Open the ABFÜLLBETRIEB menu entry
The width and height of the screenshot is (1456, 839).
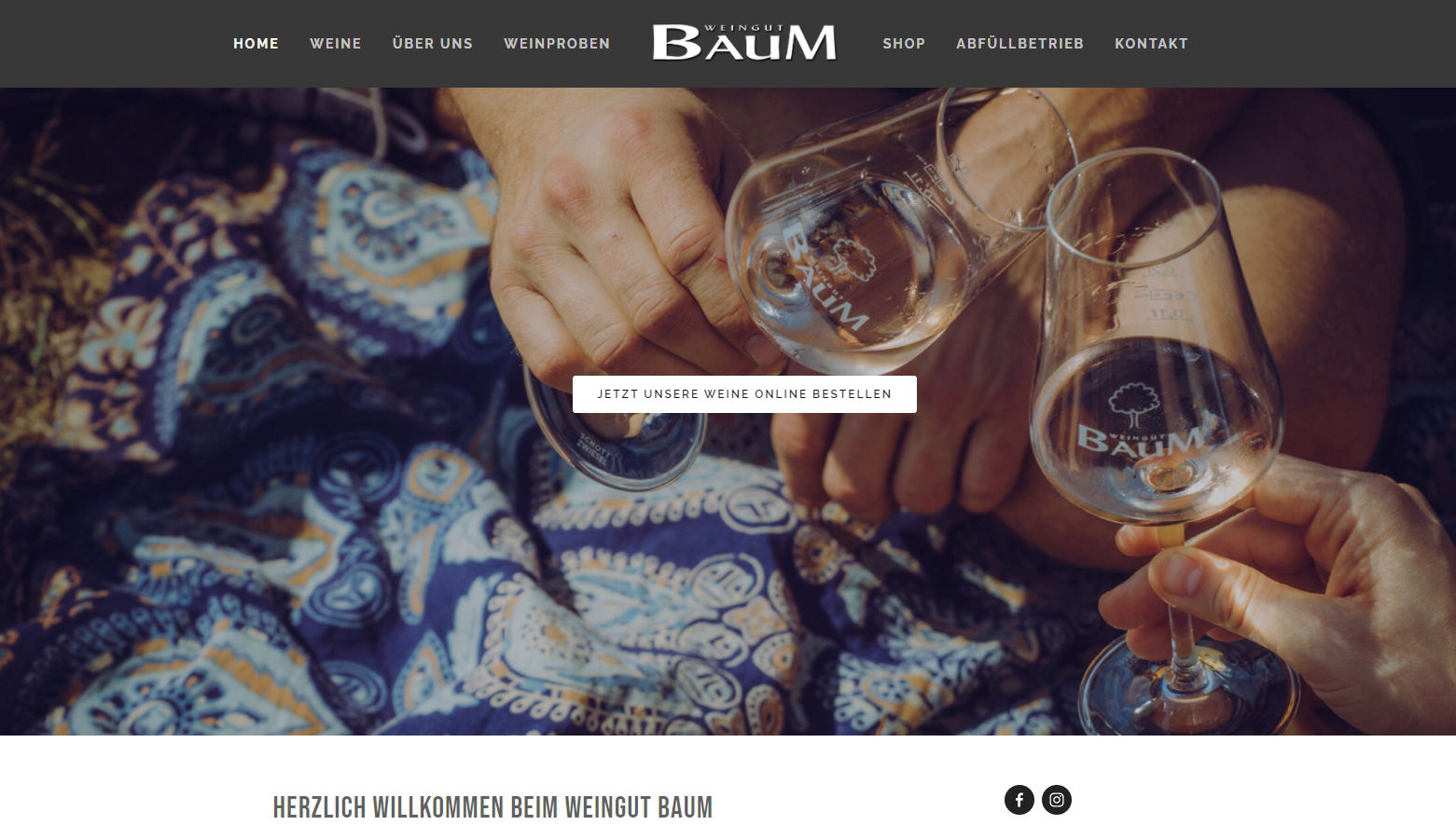tap(1019, 44)
